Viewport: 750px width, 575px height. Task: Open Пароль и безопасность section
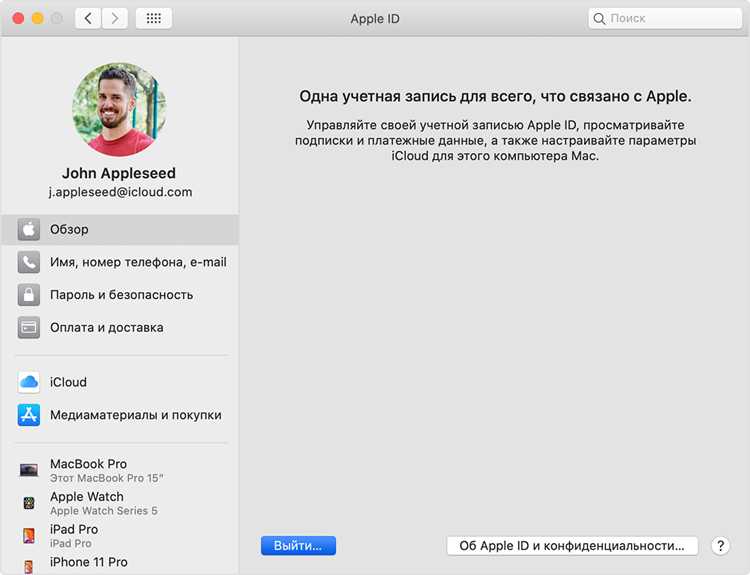(121, 295)
